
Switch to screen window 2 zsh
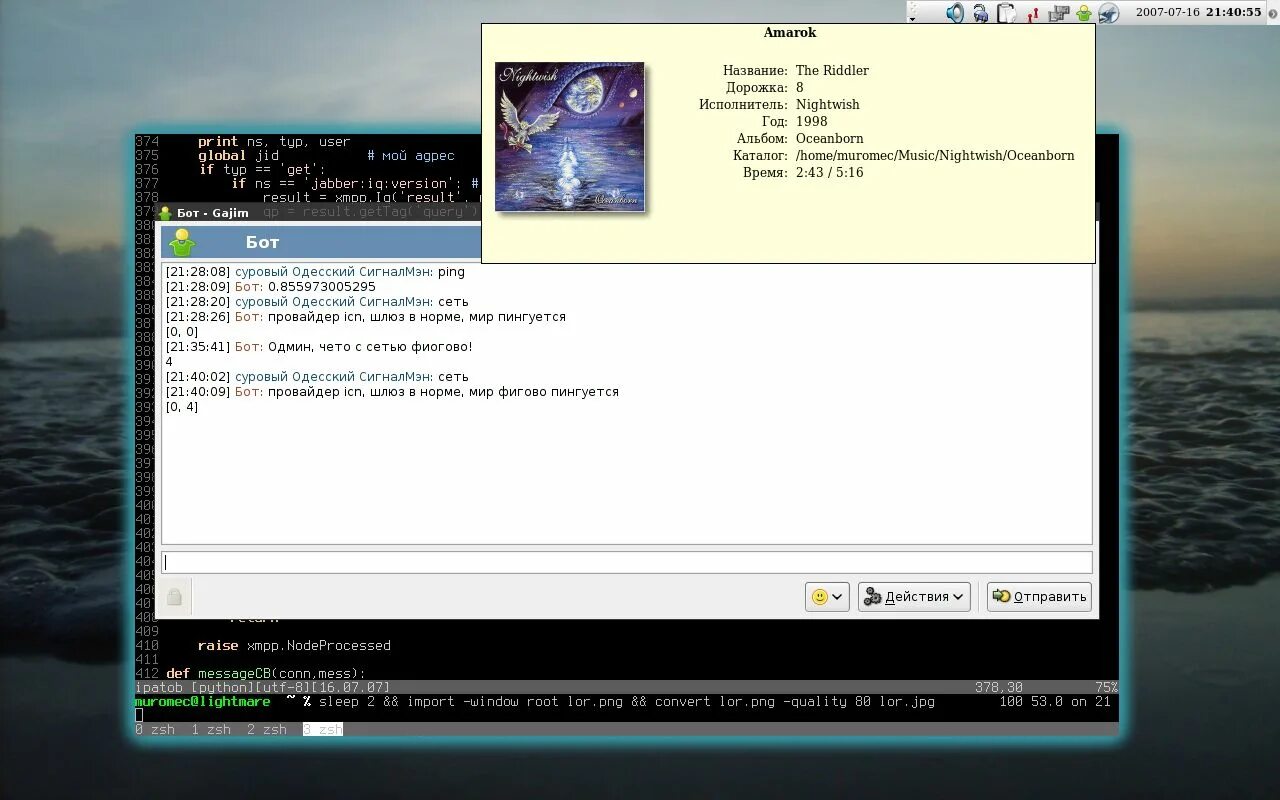(267, 730)
